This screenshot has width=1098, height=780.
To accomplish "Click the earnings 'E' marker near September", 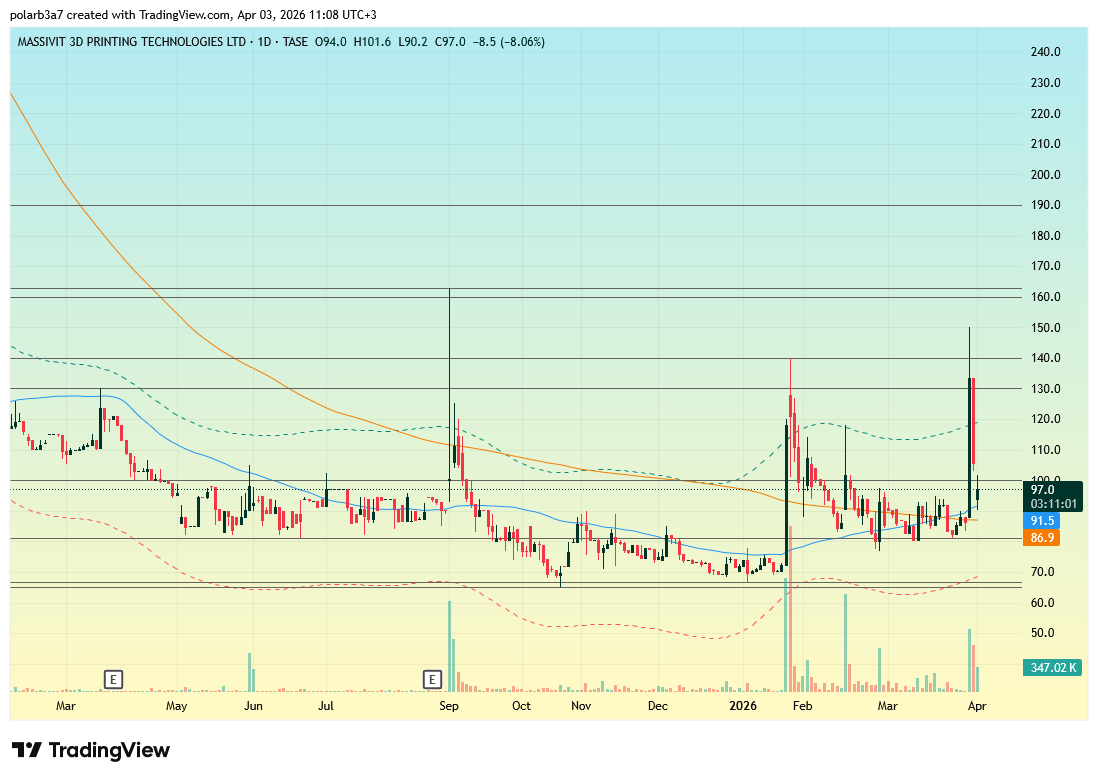I will tap(432, 678).
